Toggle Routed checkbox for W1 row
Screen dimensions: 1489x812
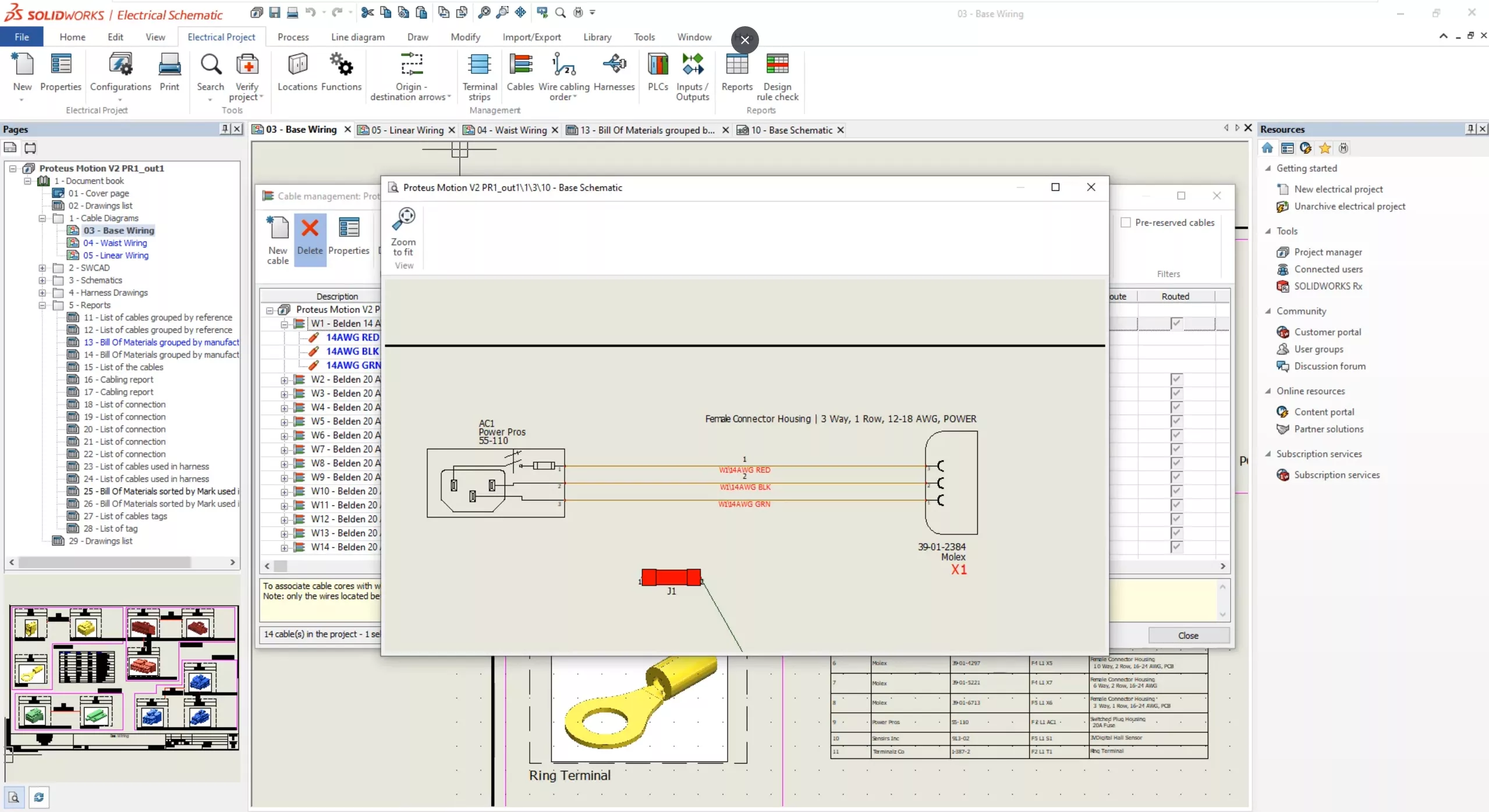1176,323
